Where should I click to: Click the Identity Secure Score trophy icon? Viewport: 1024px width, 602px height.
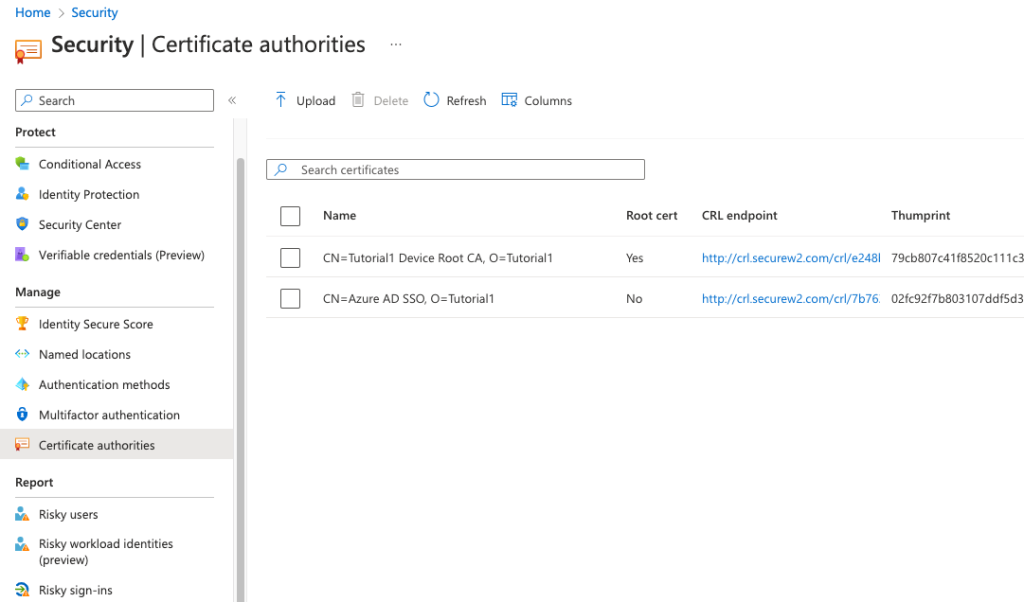(22, 324)
